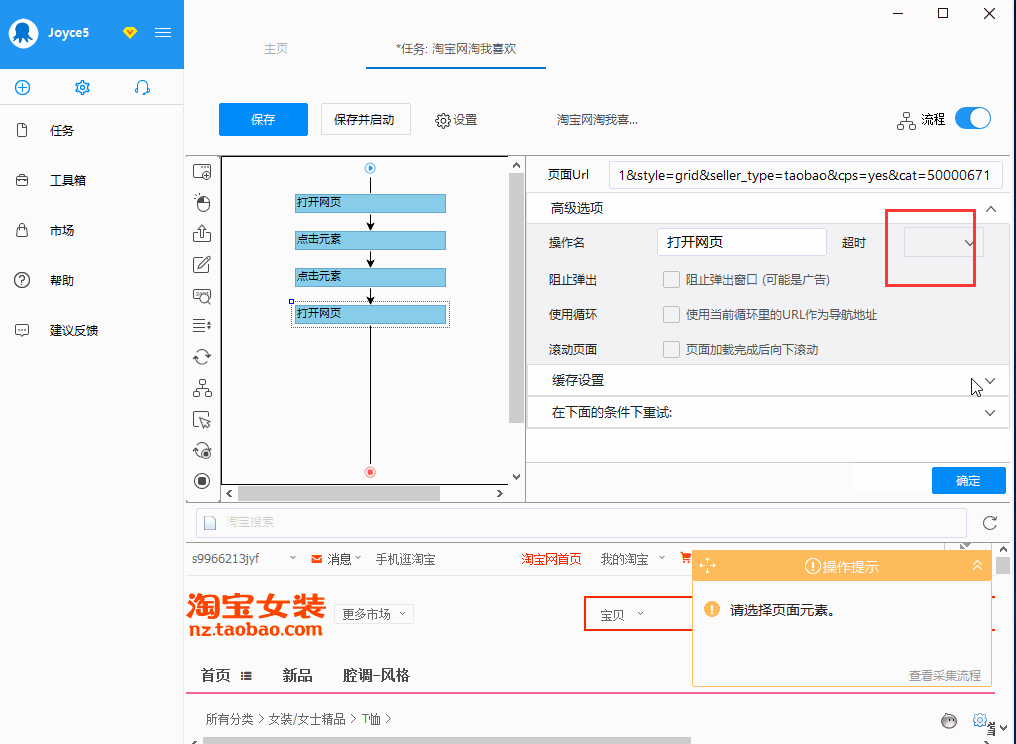Viewport: 1016px width, 744px height.
Task: Open the sidebar settings gear icon
Action: (82, 87)
